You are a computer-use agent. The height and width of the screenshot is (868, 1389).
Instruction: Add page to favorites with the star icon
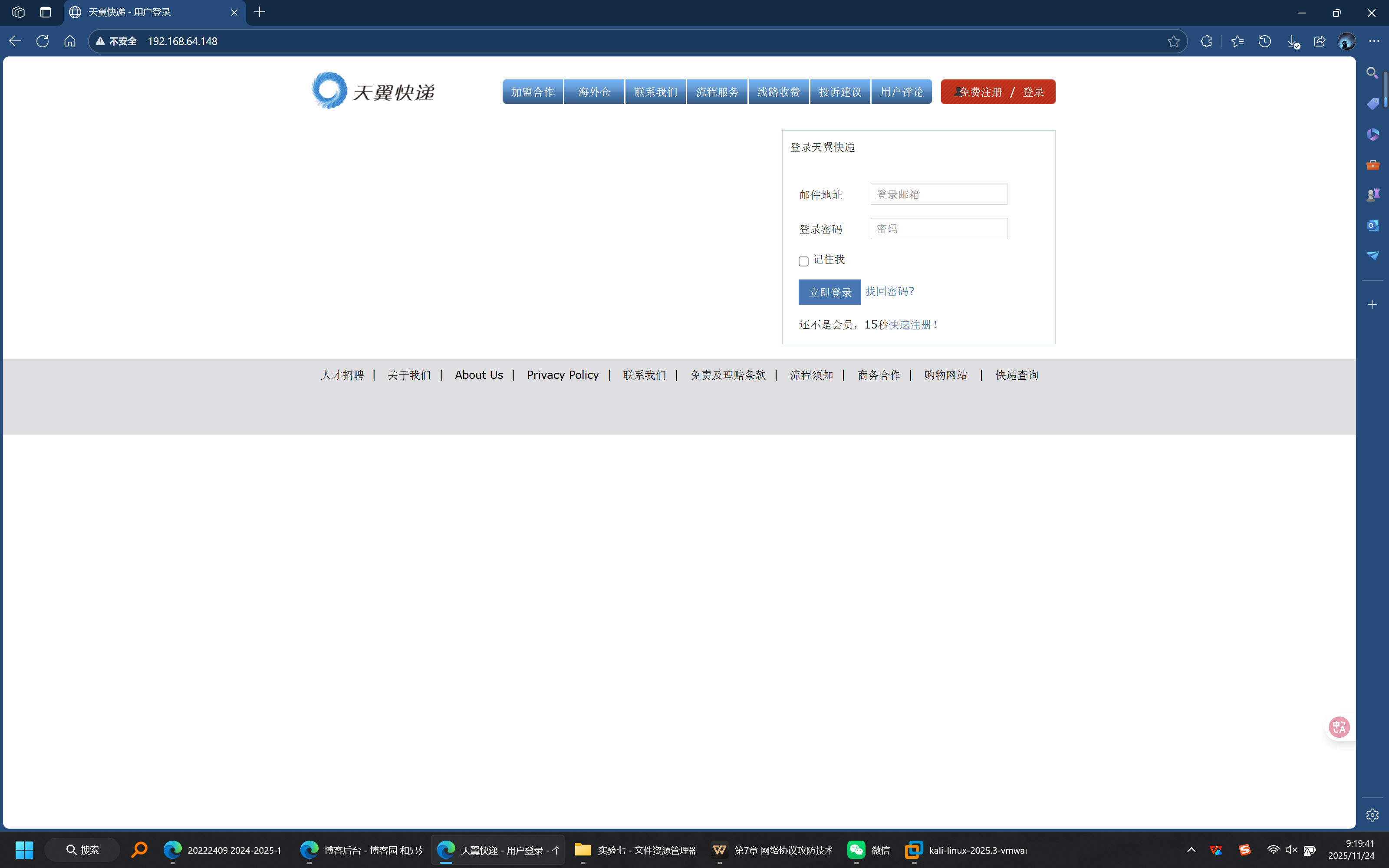tap(1173, 41)
